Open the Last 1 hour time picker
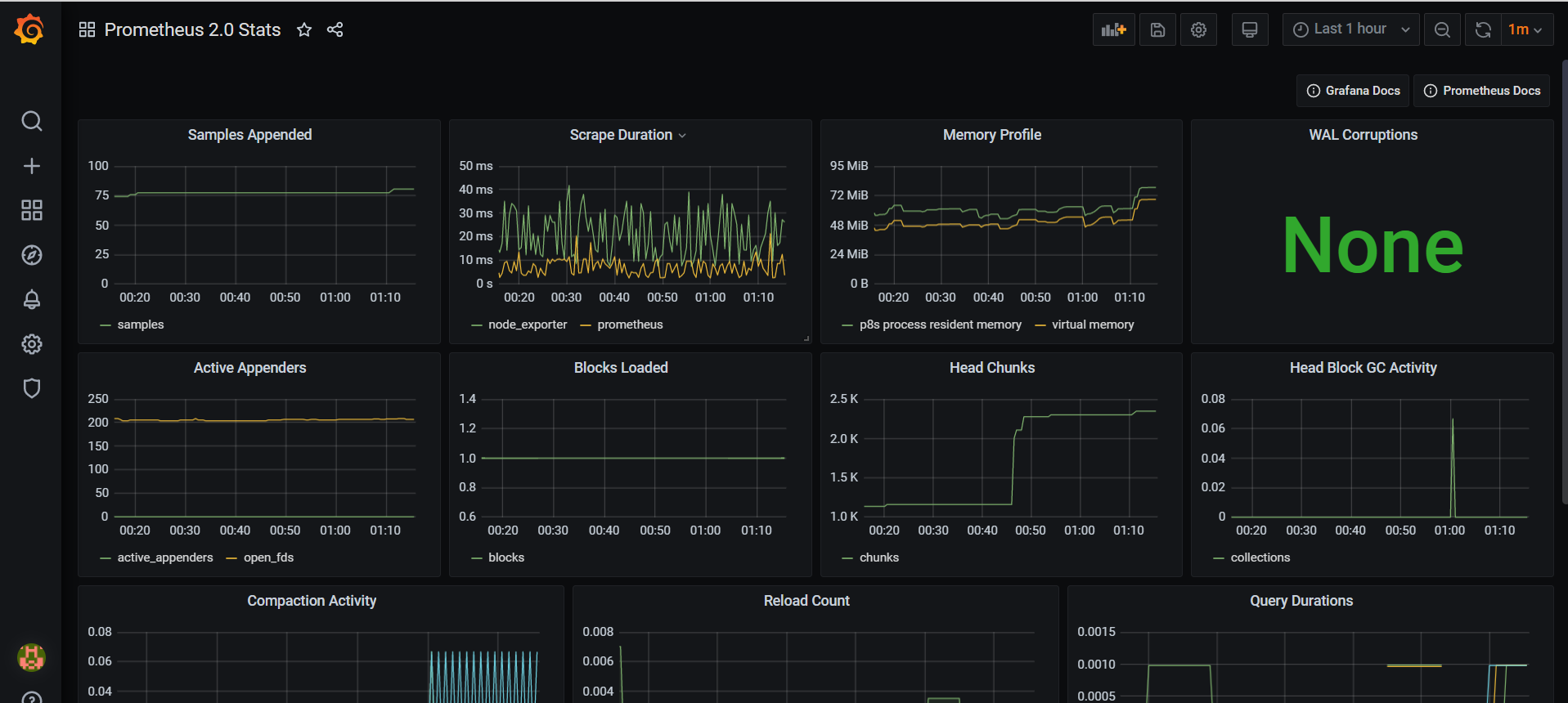This screenshot has height=703, width=1568. [x=1350, y=29]
